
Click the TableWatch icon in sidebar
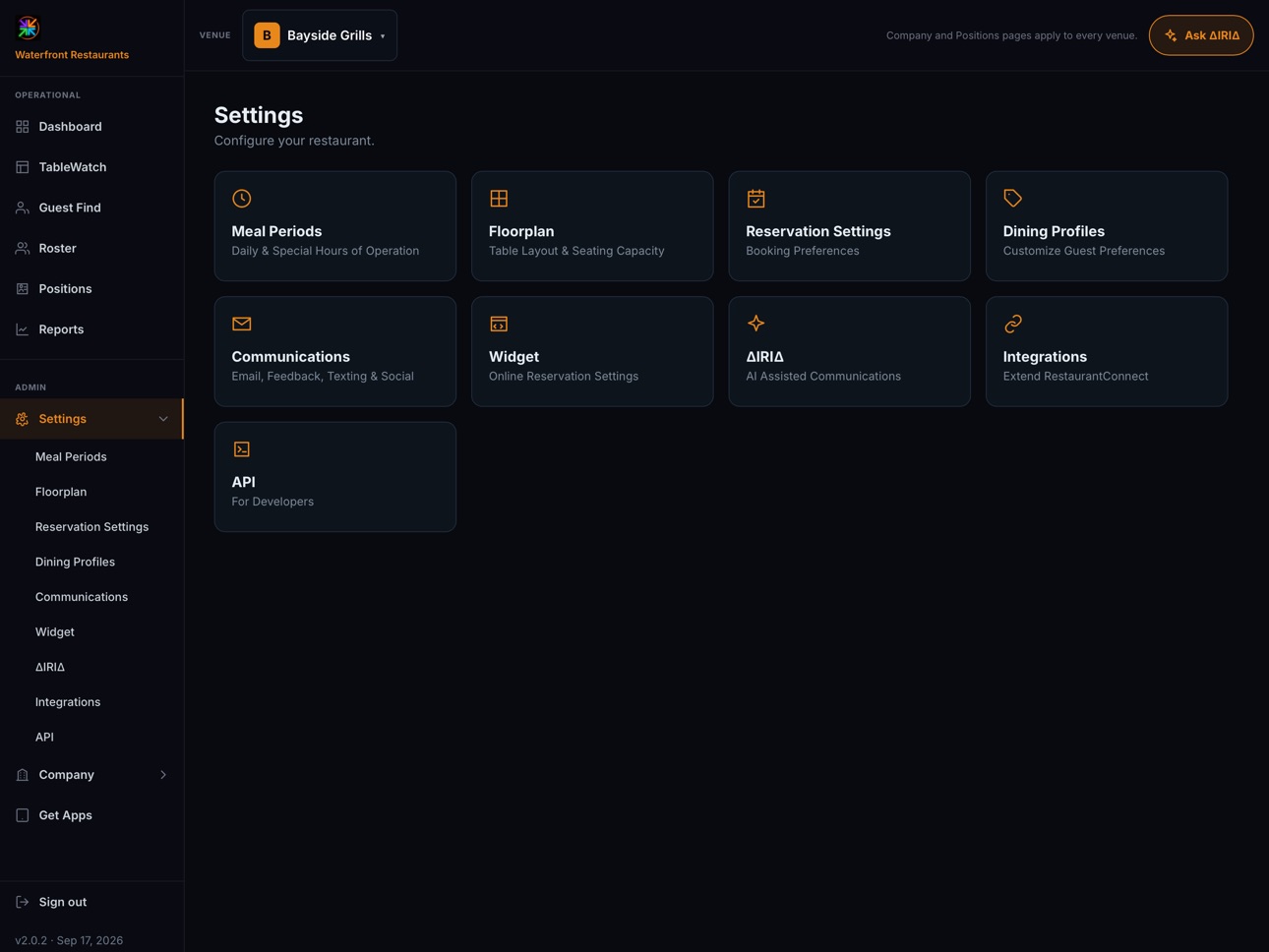23,167
